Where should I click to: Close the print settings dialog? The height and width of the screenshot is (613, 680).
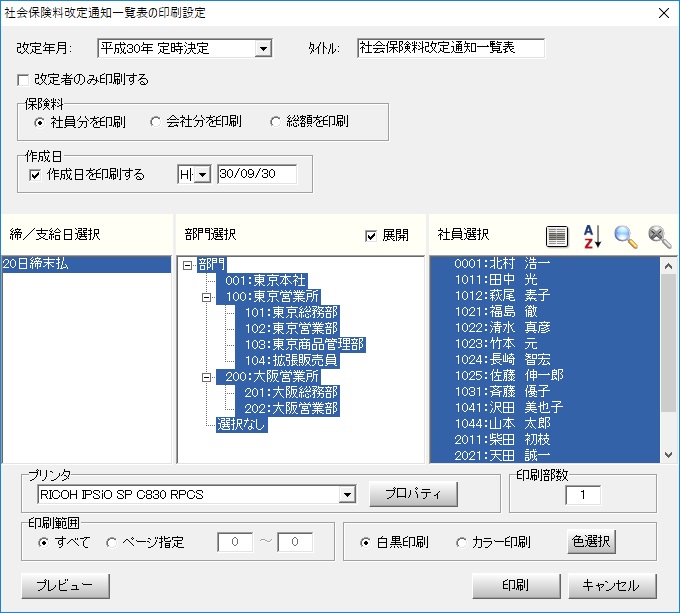click(664, 13)
